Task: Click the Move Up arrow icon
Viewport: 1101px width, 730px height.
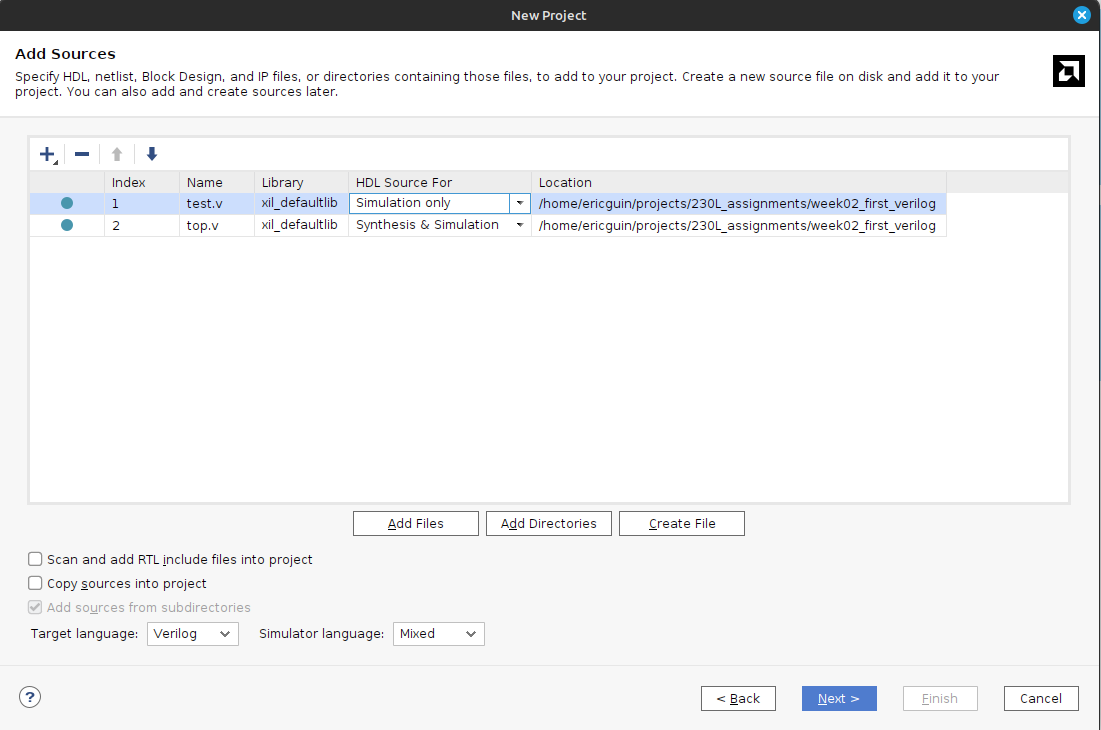Action: (117, 154)
